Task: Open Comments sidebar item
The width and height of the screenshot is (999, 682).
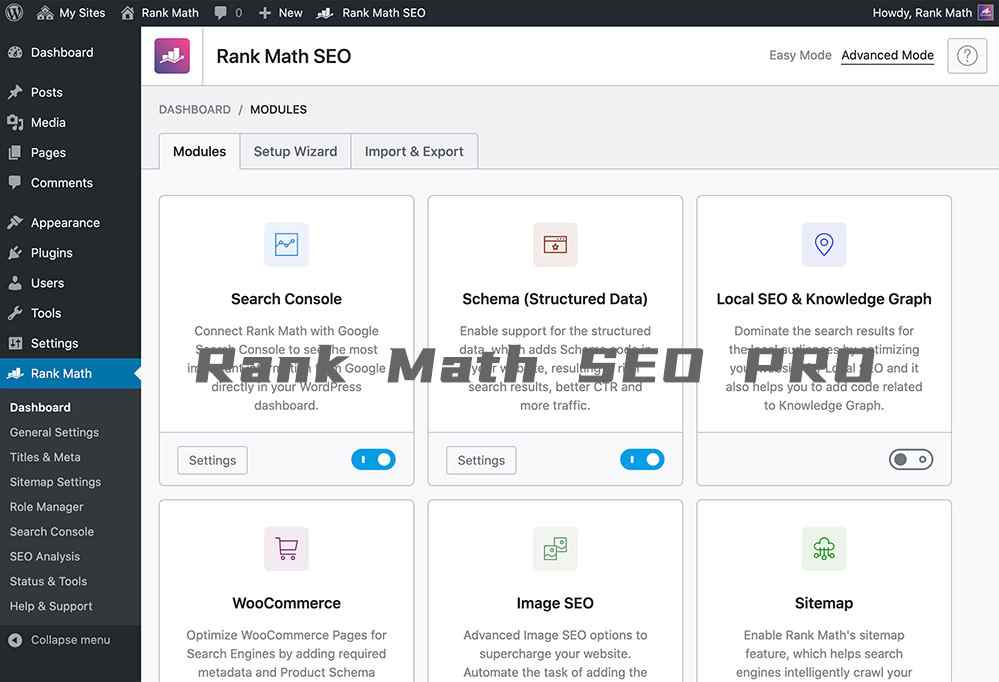Action: click(x=70, y=183)
